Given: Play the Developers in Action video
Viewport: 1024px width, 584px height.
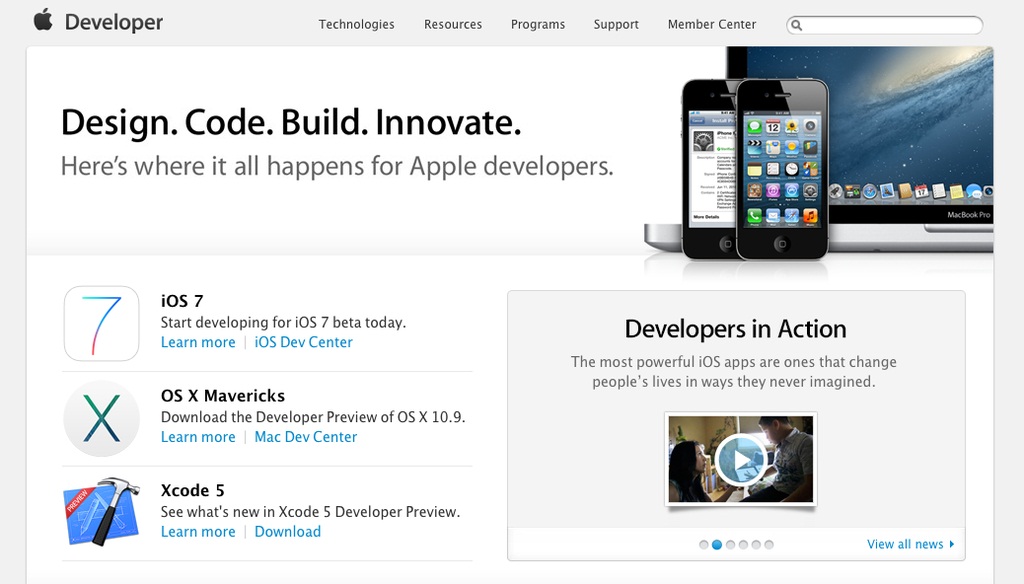Looking at the screenshot, I should click(740, 459).
